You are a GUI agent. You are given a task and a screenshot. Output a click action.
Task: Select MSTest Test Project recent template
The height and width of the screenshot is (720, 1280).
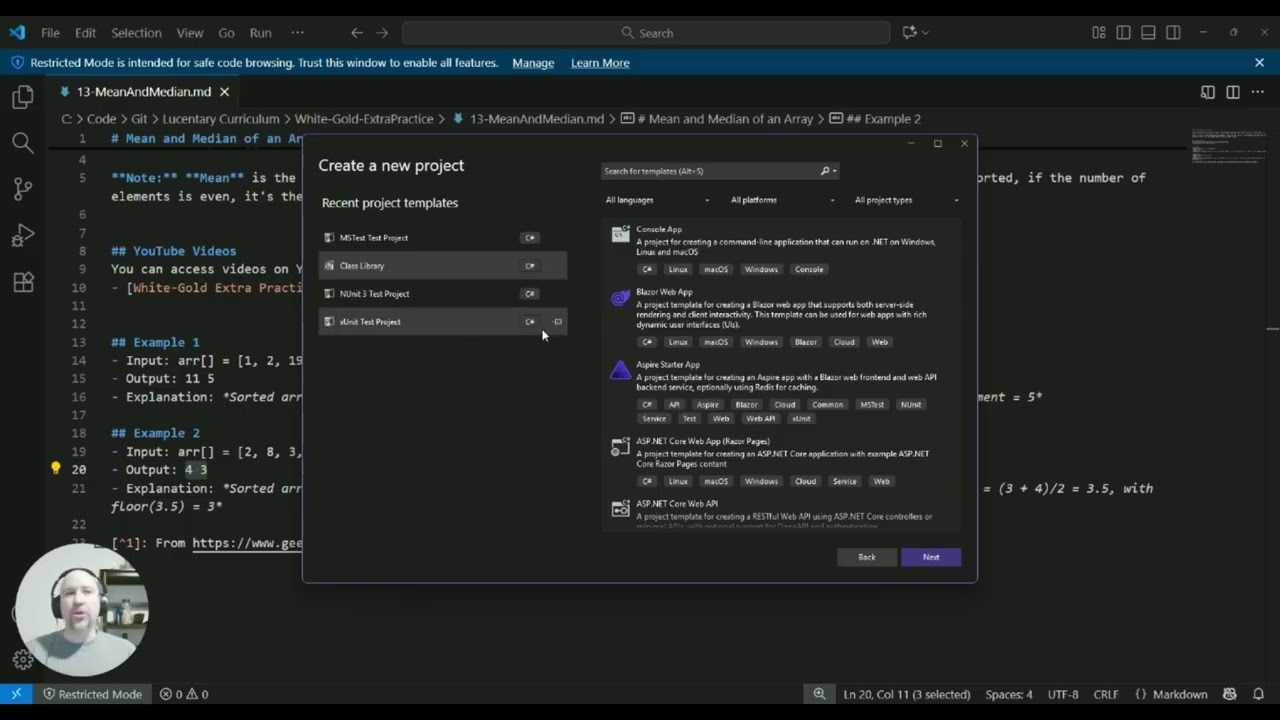tap(443, 238)
